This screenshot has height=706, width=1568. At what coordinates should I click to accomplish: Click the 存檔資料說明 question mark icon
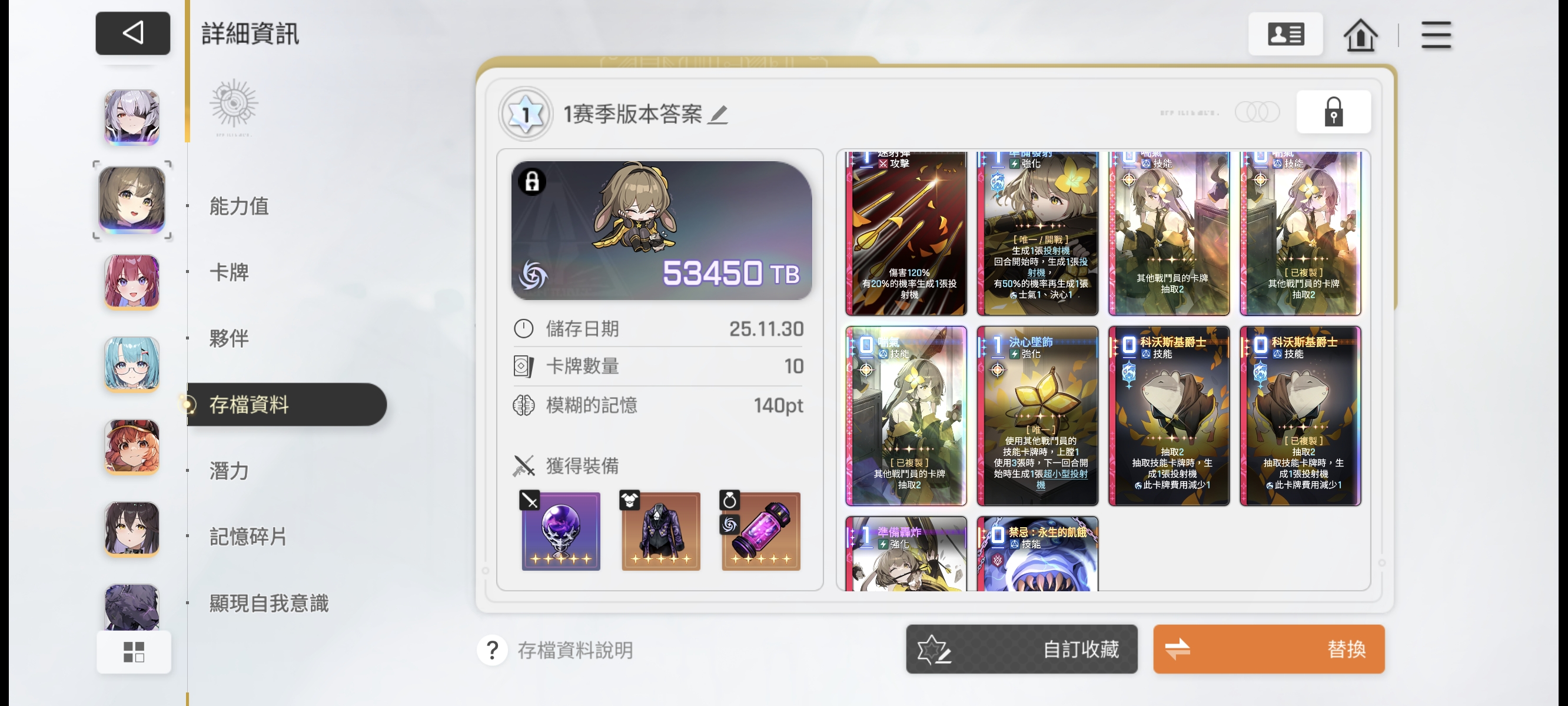click(493, 650)
